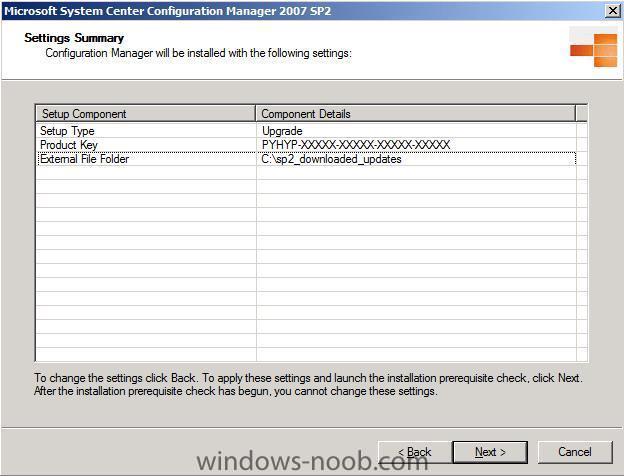Click the dialog title bar text
This screenshot has height=476, width=624.
[x=168, y=11]
